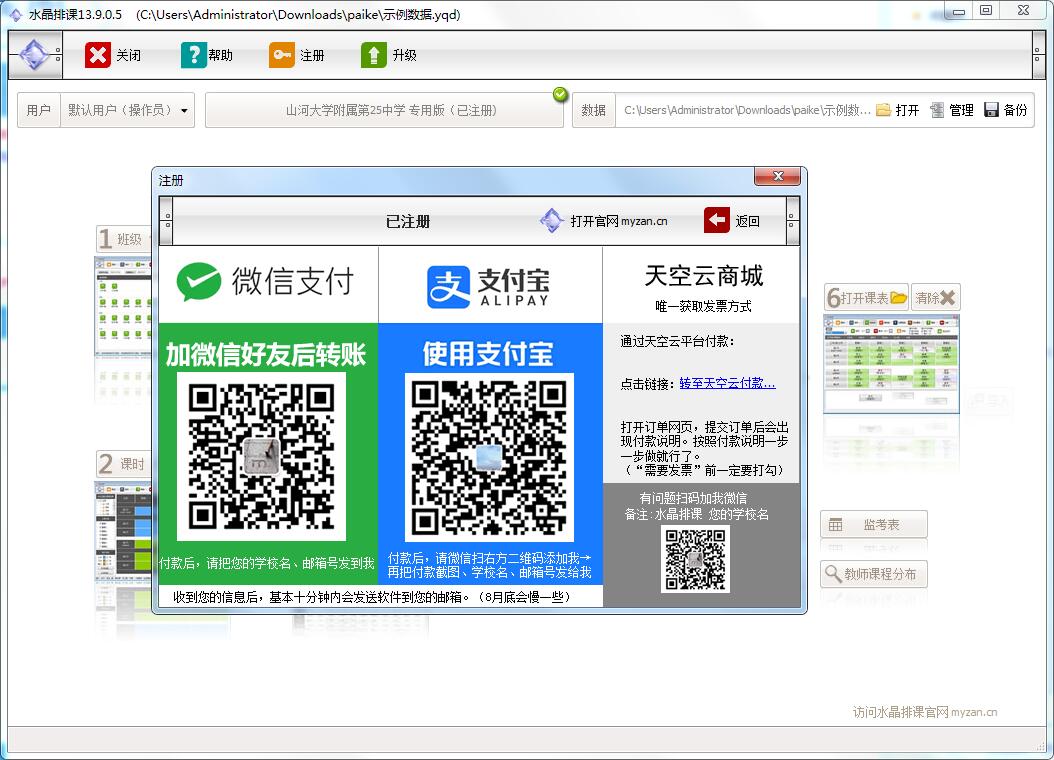
Task: Open Help with the question mark icon
Action: click(206, 55)
